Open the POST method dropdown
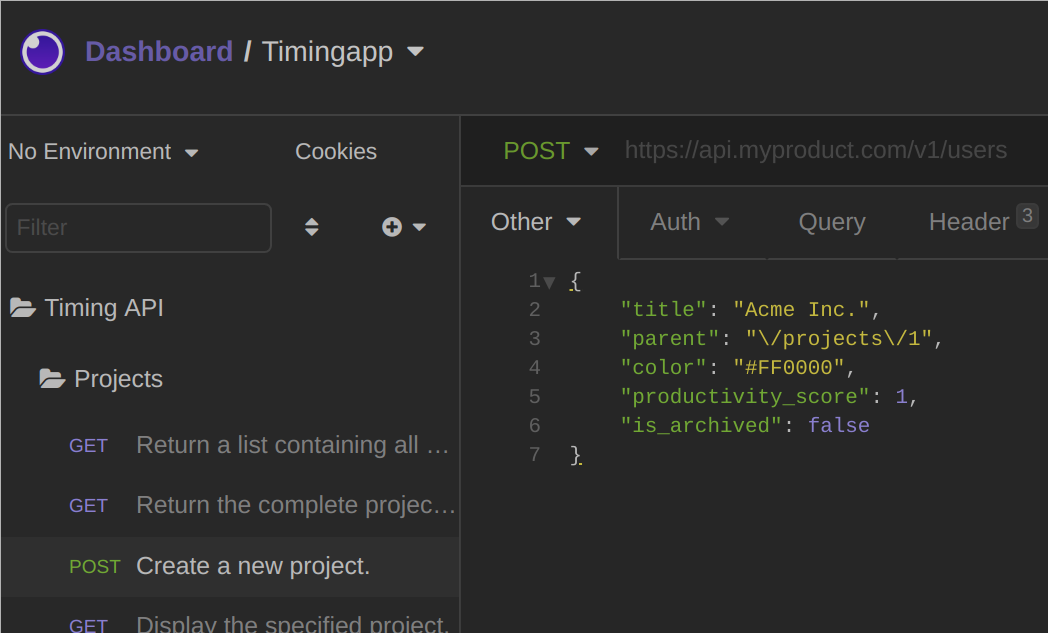Screen dimensions: 1048x633 [x=550, y=151]
